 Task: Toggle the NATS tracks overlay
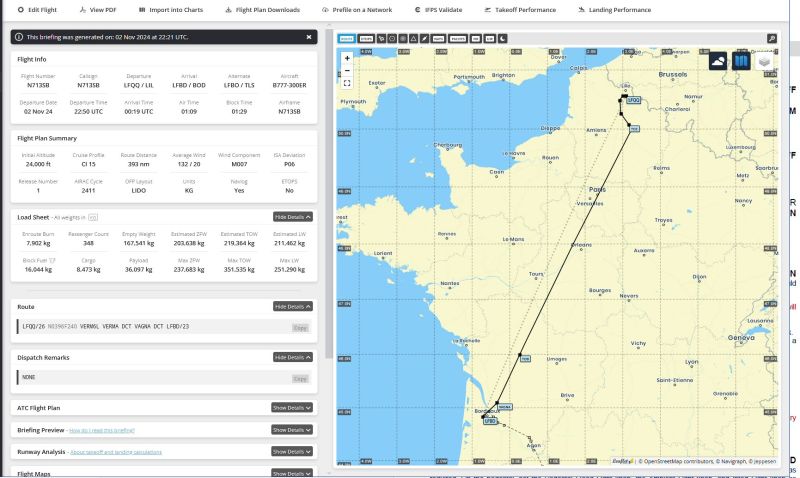[x=438, y=39]
